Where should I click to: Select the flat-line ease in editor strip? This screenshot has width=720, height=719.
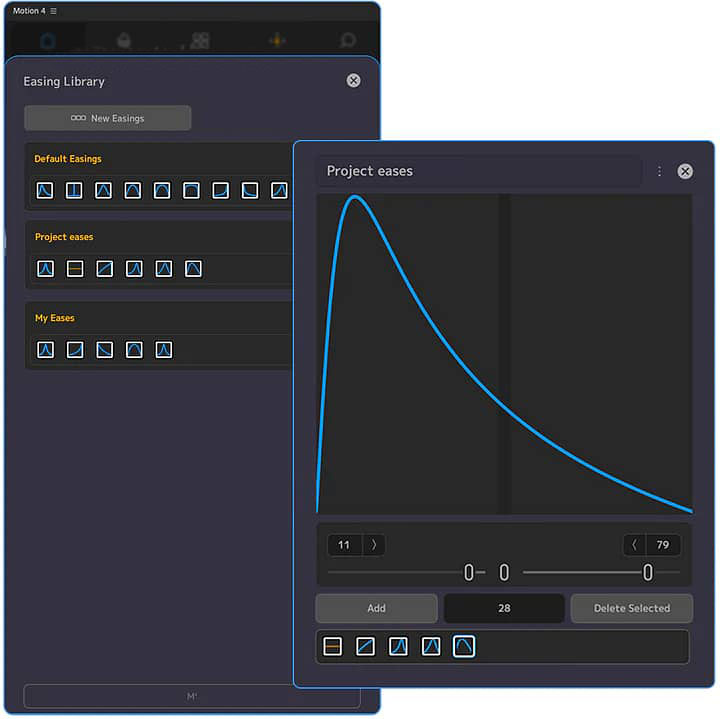click(333, 647)
